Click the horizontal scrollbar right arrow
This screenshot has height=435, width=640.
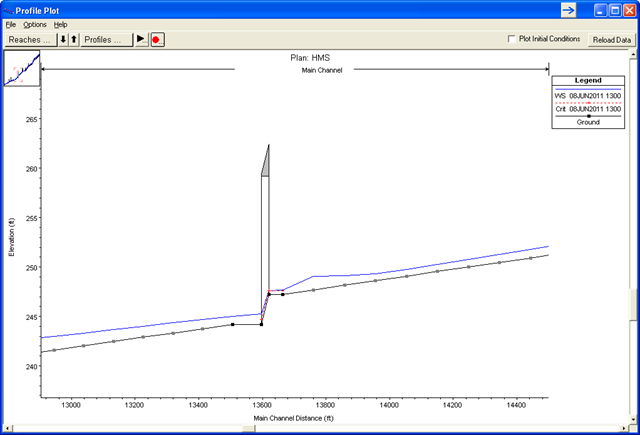tap(624, 428)
